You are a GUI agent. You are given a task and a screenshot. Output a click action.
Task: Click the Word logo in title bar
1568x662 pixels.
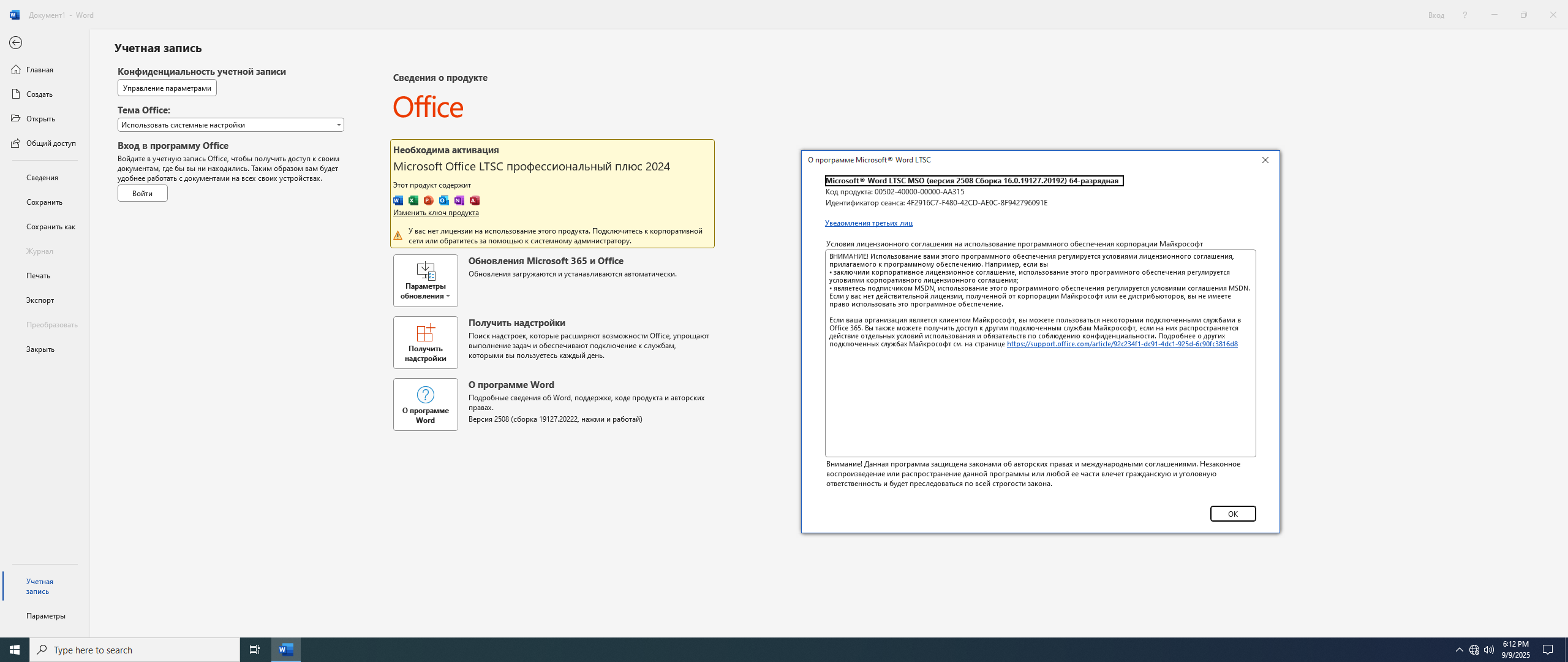[x=15, y=15]
